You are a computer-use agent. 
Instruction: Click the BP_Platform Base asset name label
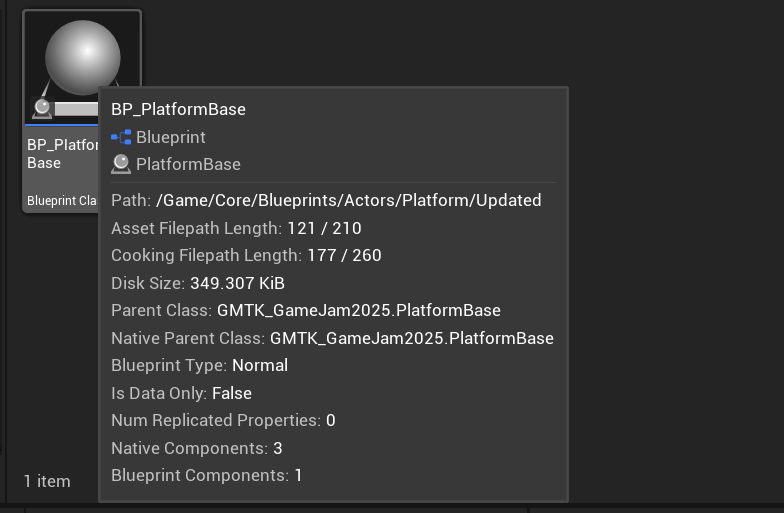point(62,154)
